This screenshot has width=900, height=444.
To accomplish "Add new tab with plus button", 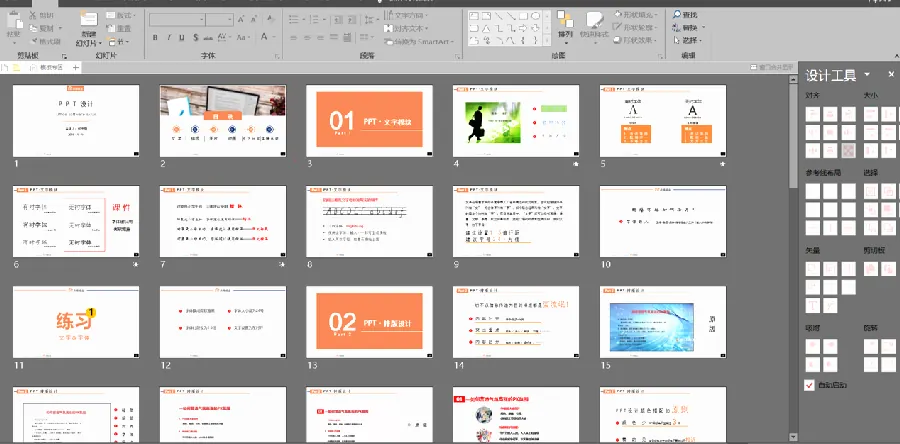I will (75, 68).
